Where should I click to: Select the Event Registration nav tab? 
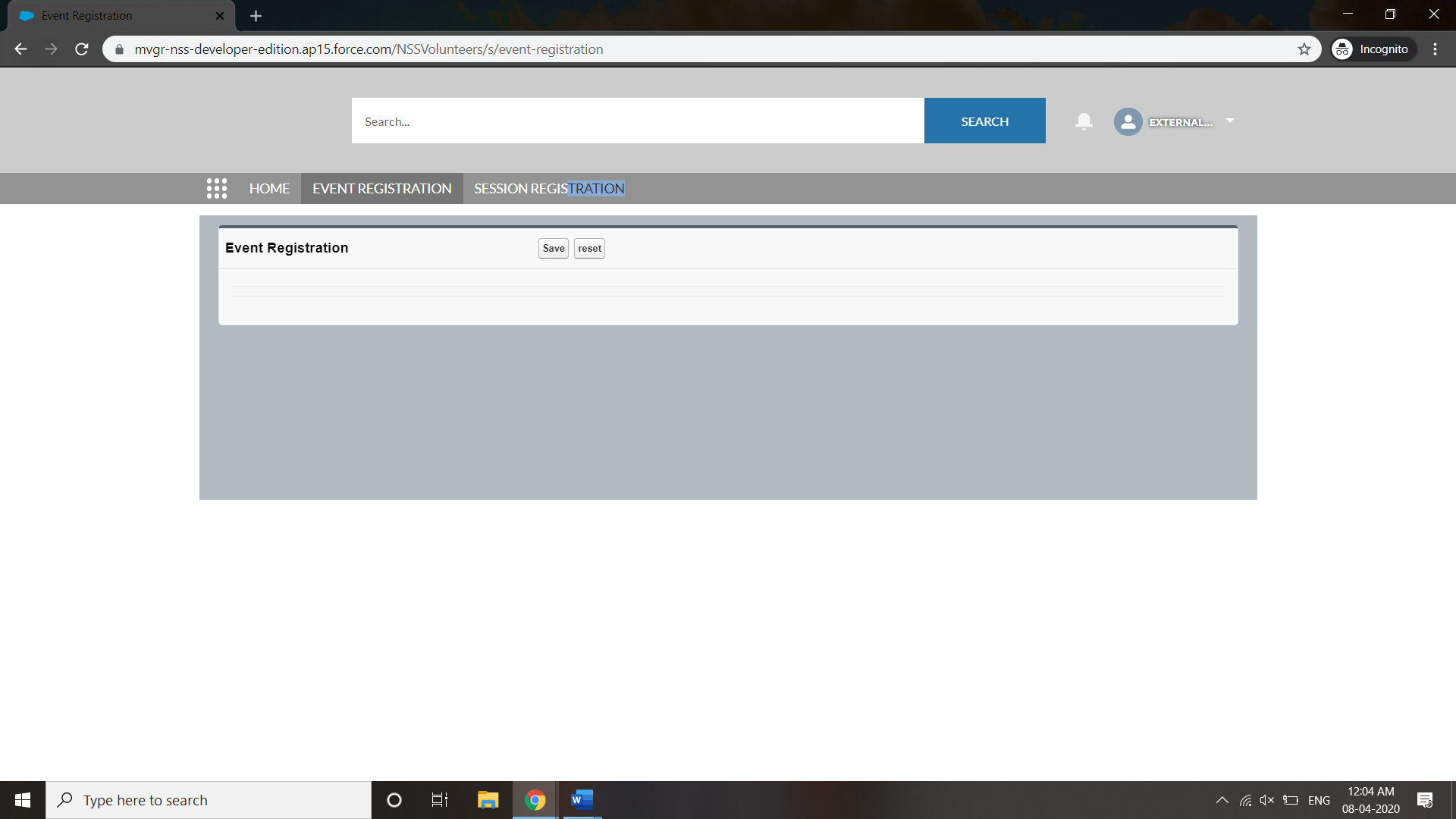[381, 188]
